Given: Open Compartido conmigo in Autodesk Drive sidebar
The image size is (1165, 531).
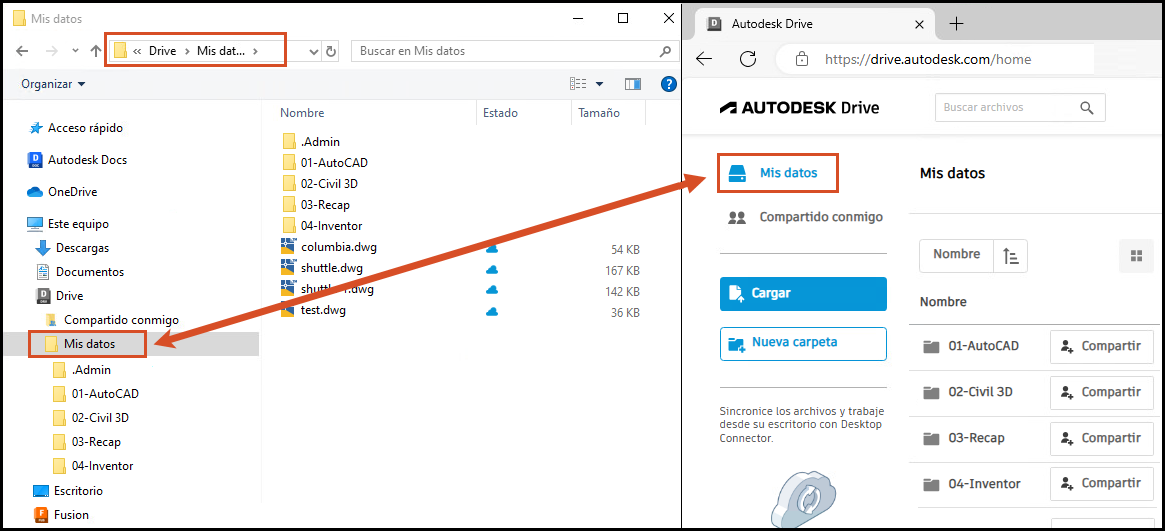Looking at the screenshot, I should (806, 218).
